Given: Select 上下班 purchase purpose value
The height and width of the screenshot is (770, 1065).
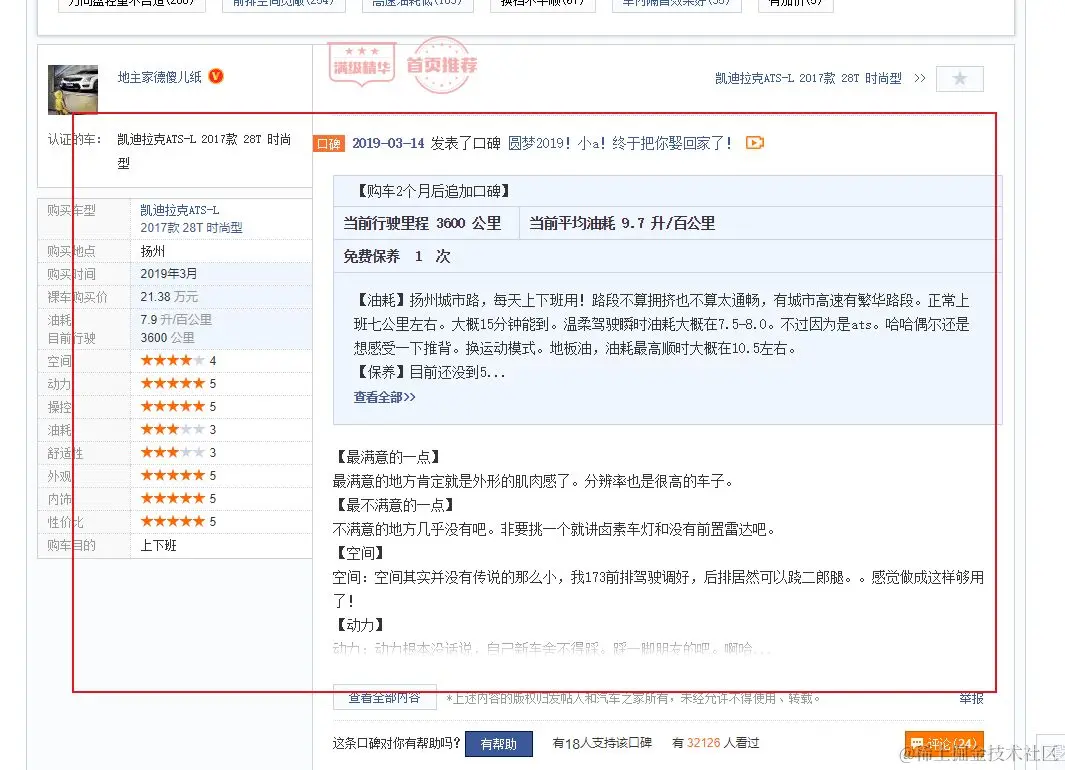Looking at the screenshot, I should pos(158,545).
